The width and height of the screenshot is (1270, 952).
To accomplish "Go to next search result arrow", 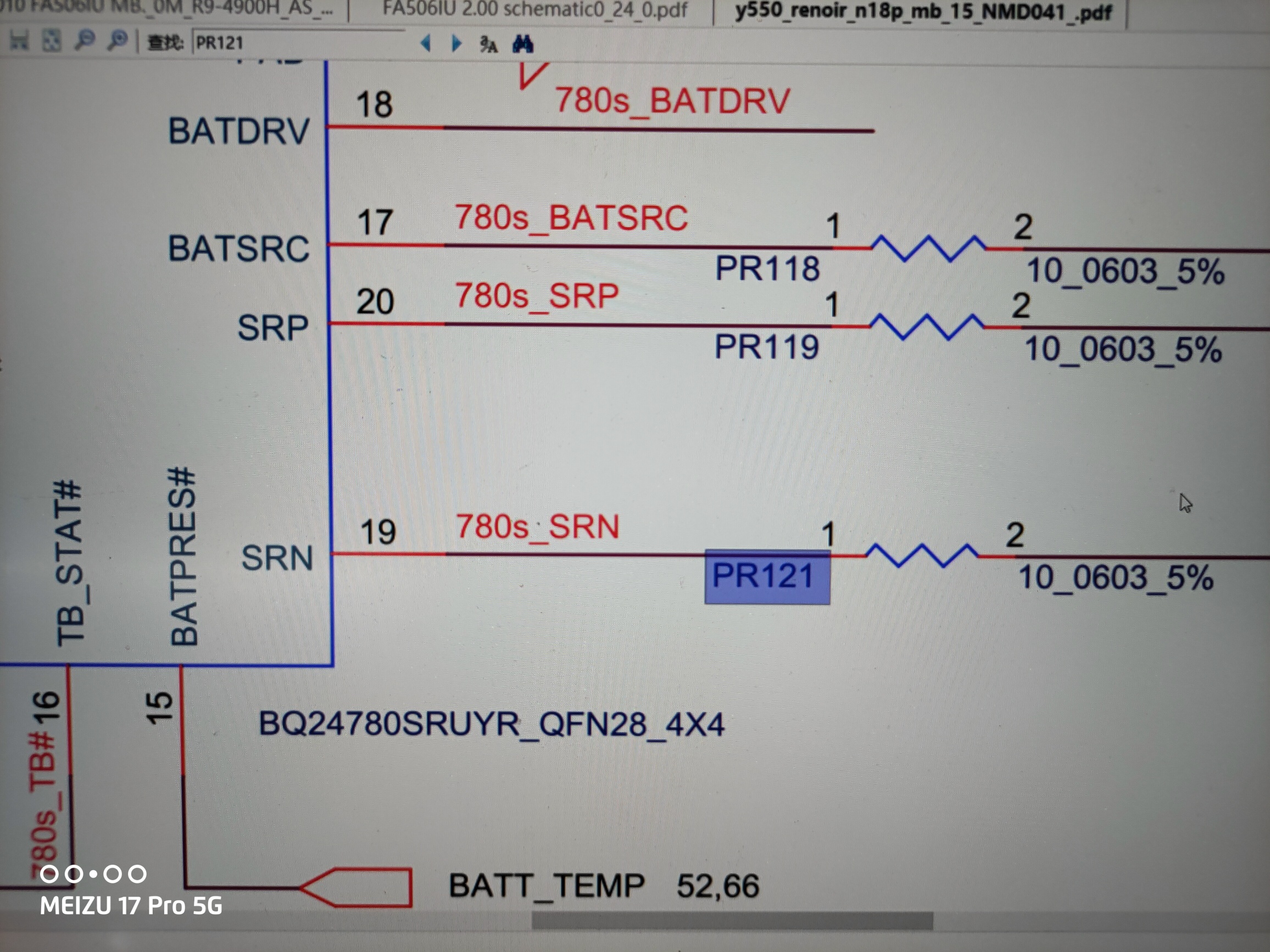I will tap(456, 43).
